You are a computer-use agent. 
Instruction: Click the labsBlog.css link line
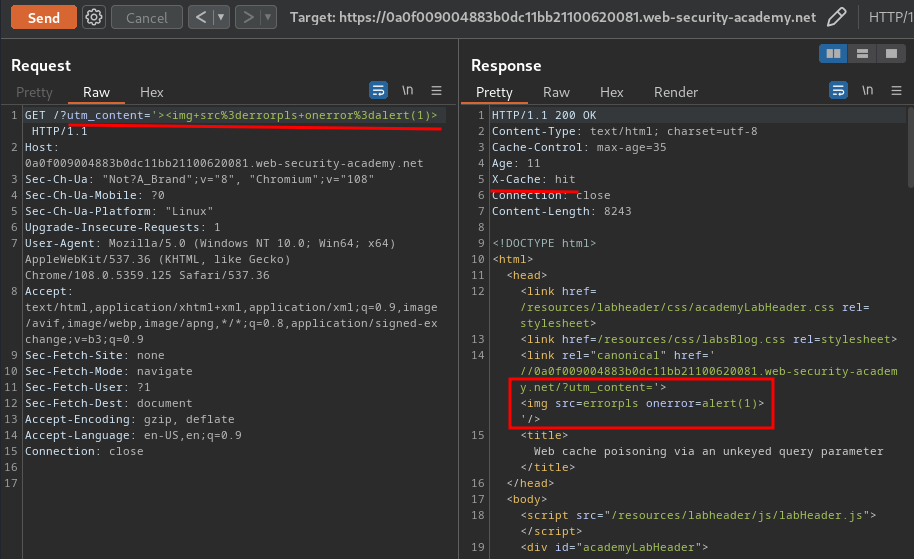[708, 339]
